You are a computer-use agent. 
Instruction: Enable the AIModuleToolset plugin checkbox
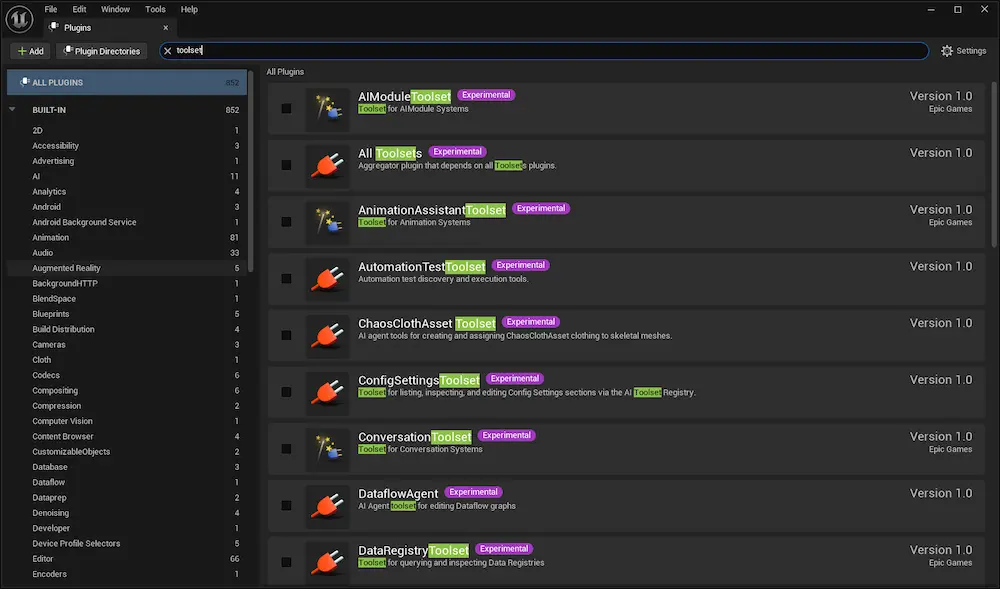286,109
